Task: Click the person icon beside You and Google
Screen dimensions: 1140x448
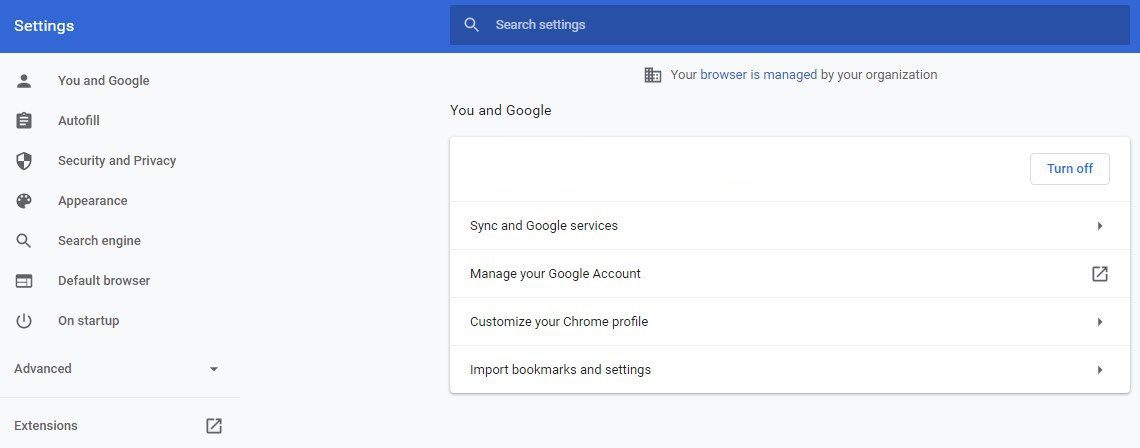Action: [24, 81]
